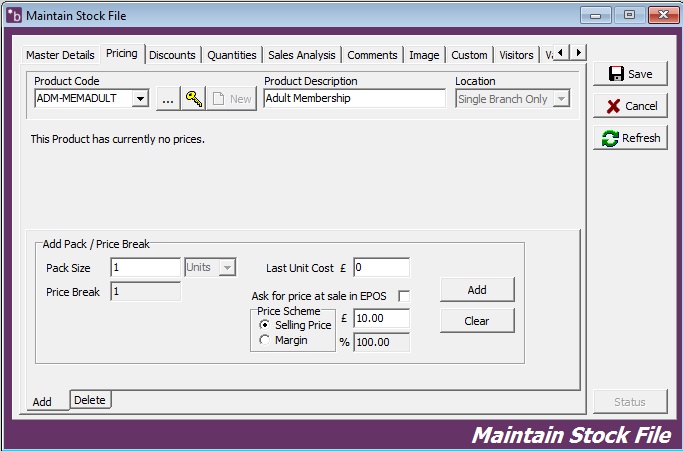Click the key icon beside Product Code
The height and width of the screenshot is (451, 683).
194,99
